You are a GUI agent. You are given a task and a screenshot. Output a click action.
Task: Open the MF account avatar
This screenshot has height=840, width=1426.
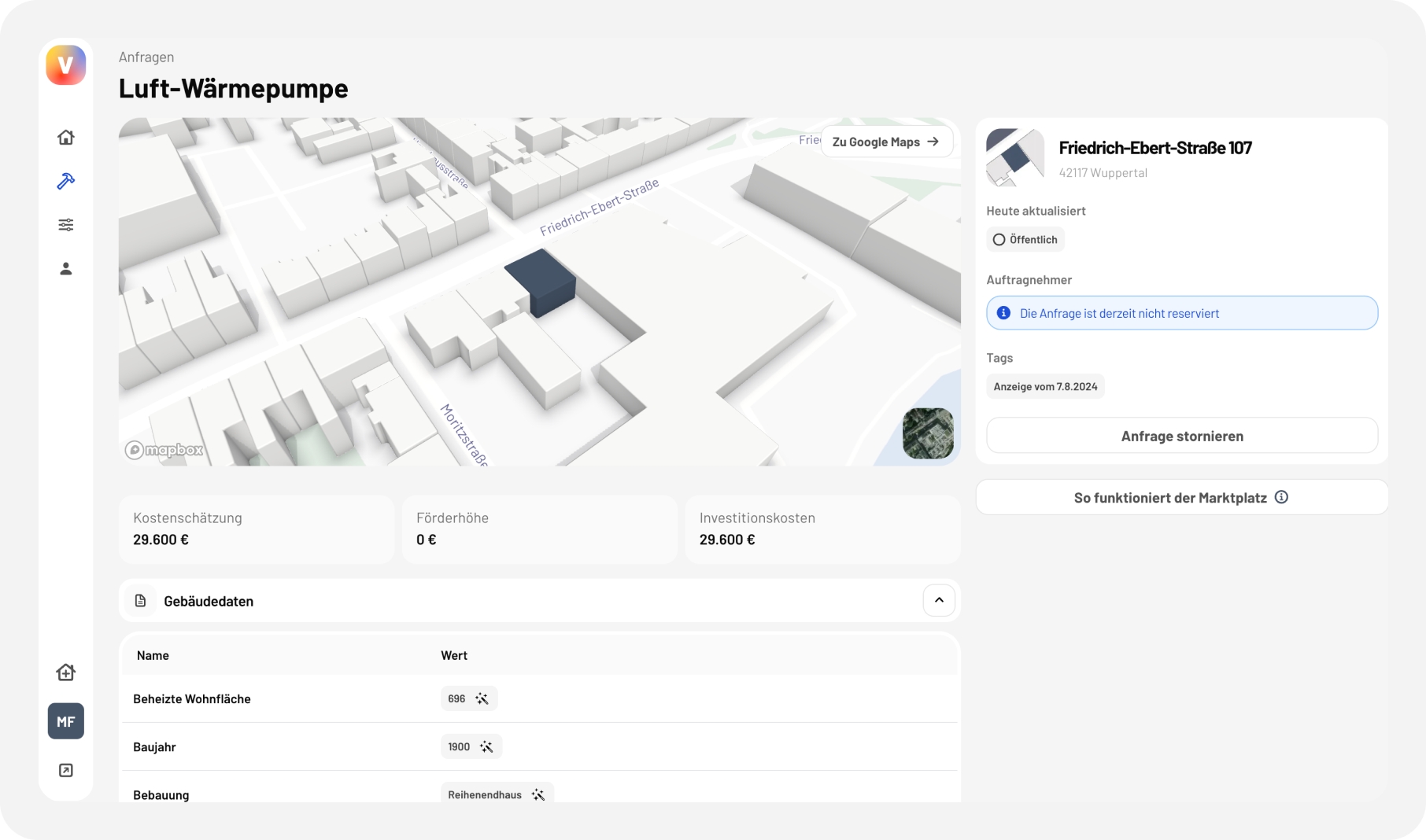(x=66, y=721)
